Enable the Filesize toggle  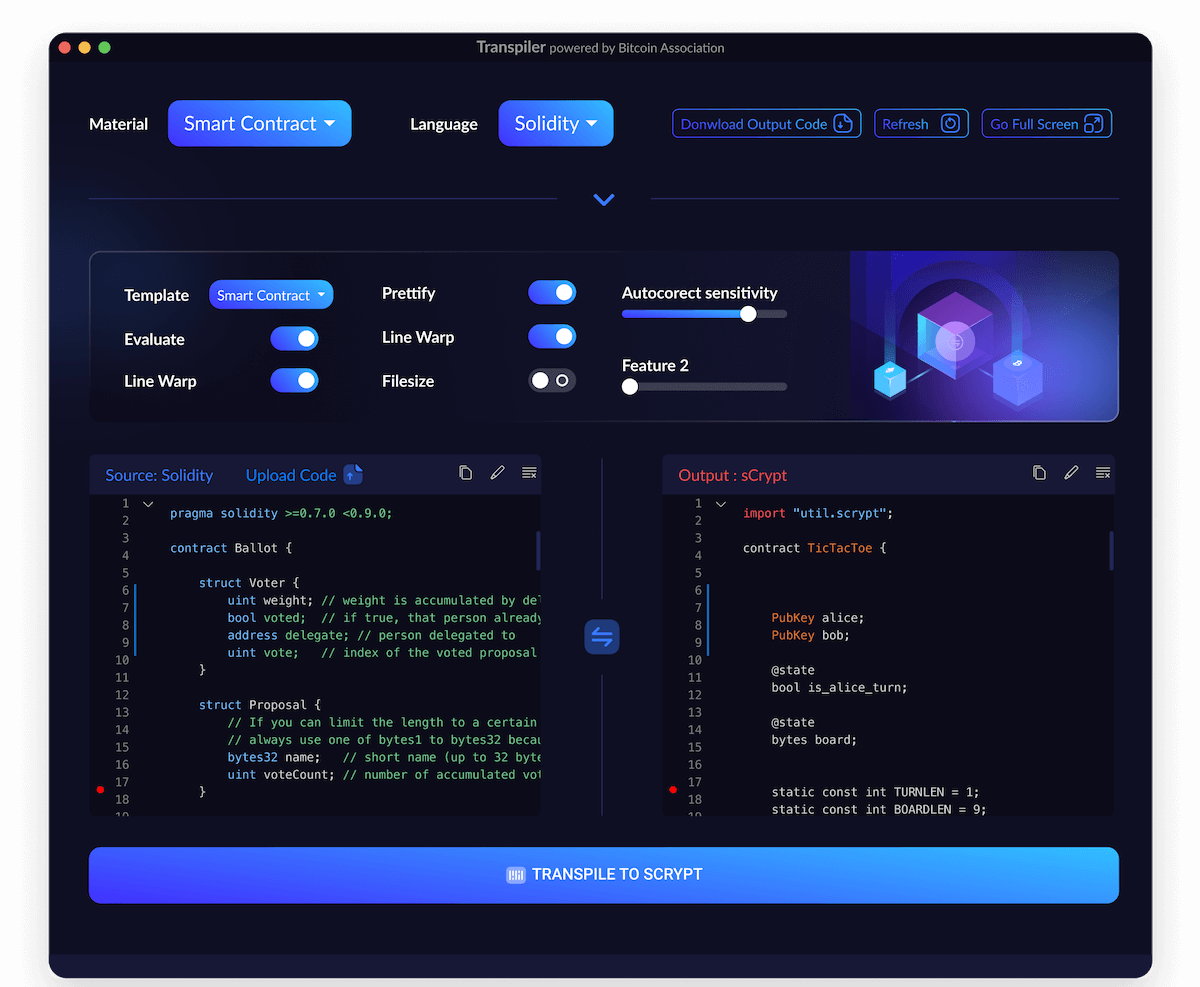(x=552, y=380)
